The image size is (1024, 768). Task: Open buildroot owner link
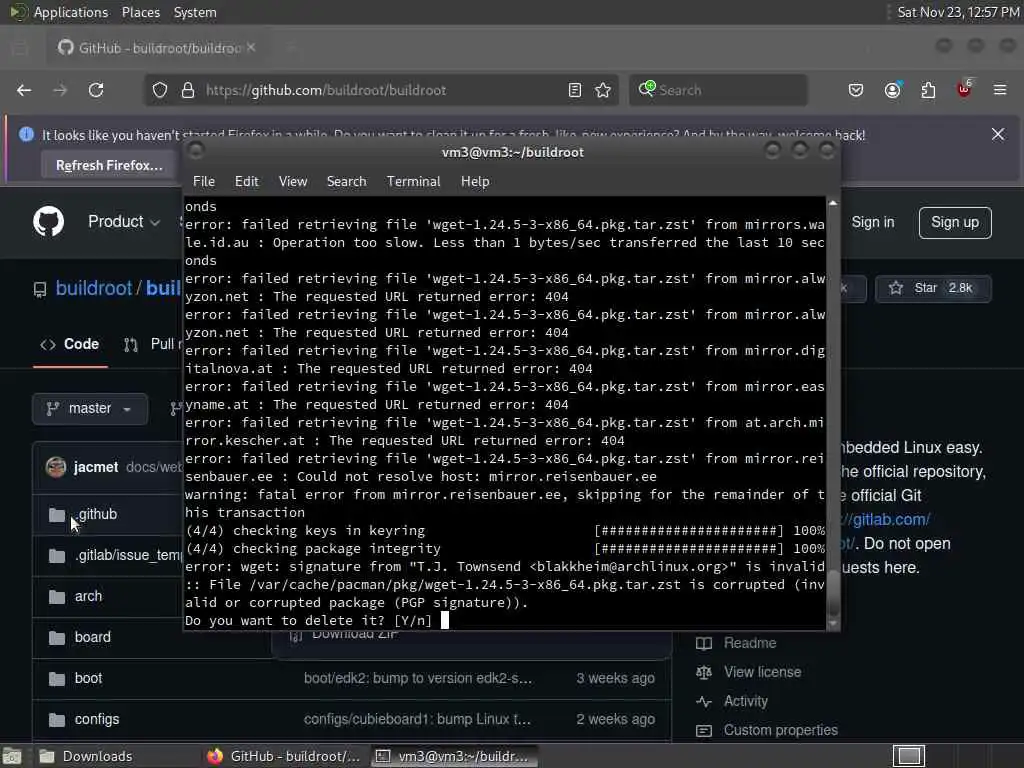coord(93,288)
